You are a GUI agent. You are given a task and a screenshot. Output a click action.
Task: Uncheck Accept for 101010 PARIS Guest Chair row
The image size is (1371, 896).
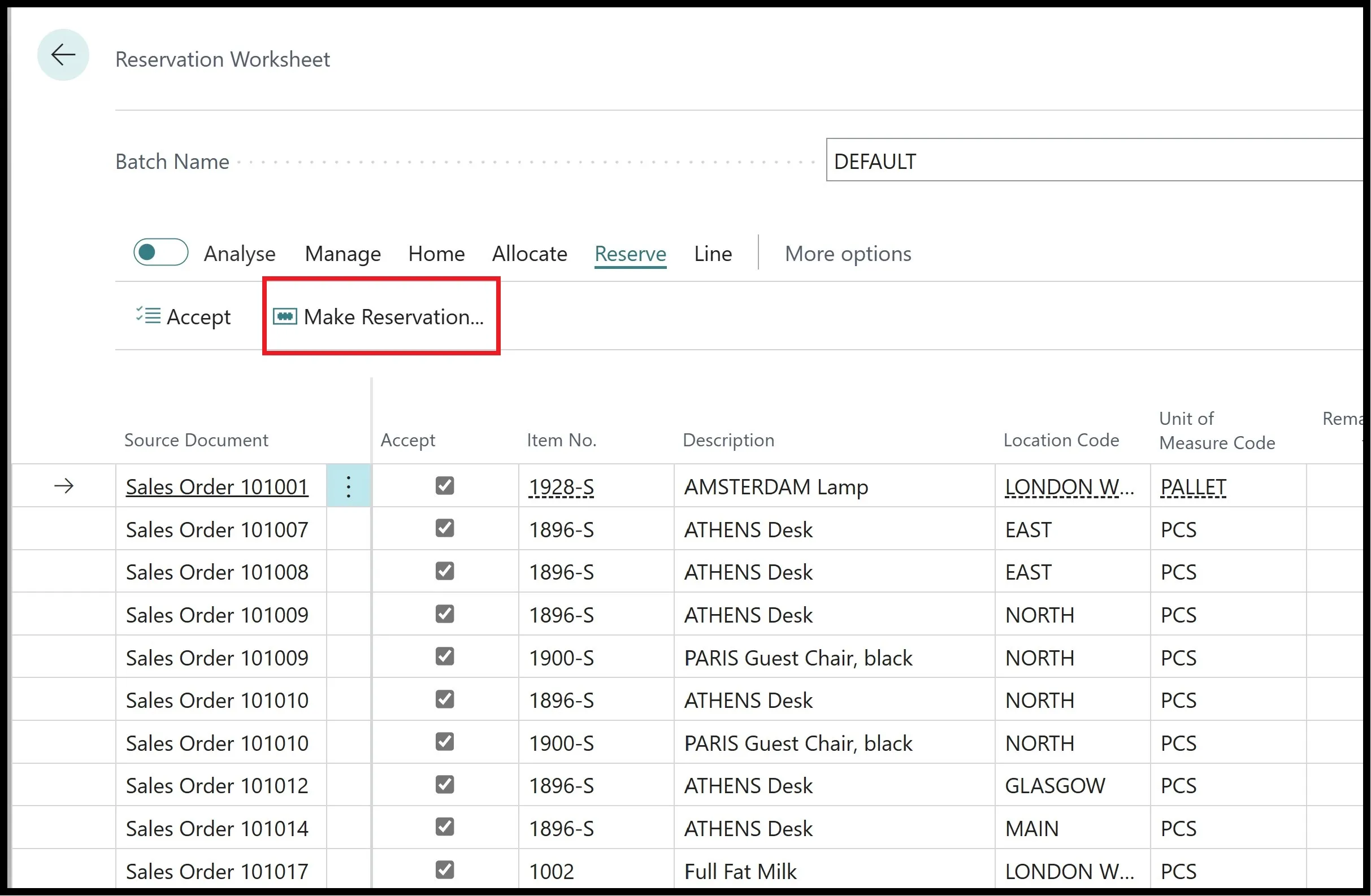(x=445, y=742)
